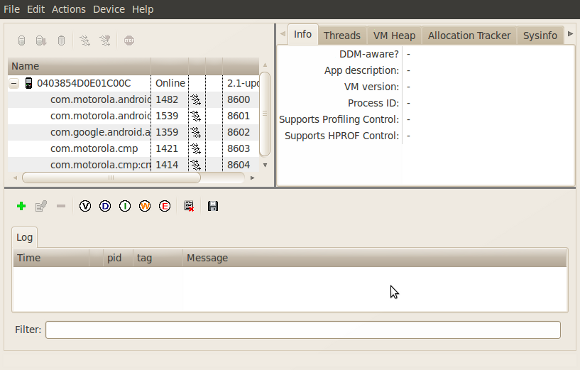Click the horizontal scroll-right arrow of device list
580x370 pixels.
[252, 178]
